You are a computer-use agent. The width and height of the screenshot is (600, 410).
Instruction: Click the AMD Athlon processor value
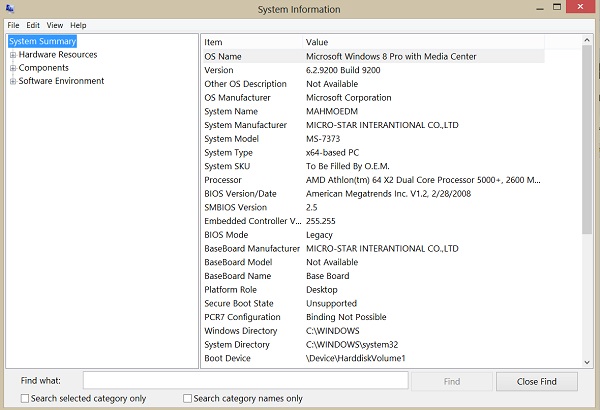(x=423, y=180)
